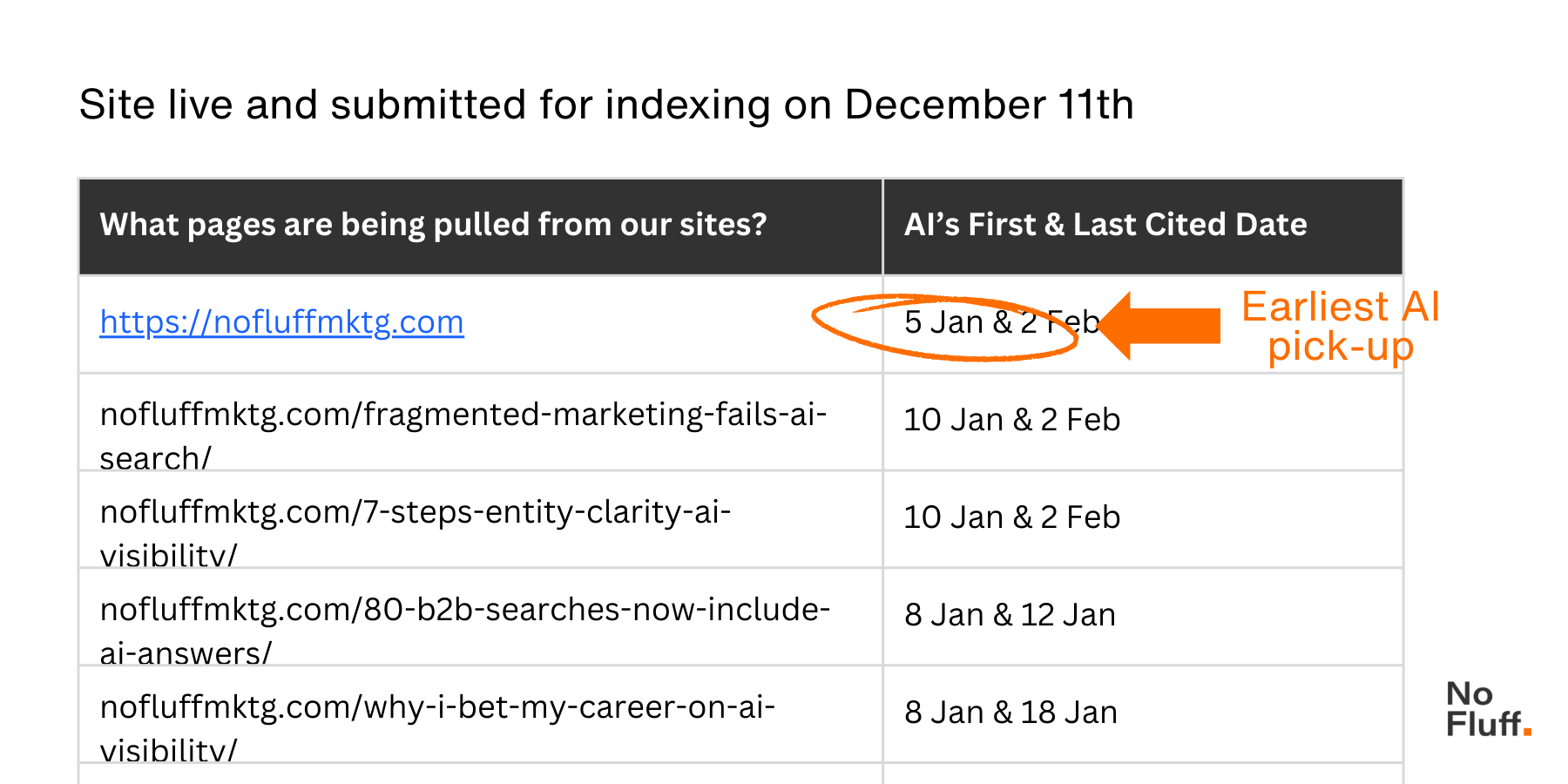The image size is (1568, 784).
Task: Click the '8 Jan & 12 Jan' date cell
Action: click(1010, 615)
